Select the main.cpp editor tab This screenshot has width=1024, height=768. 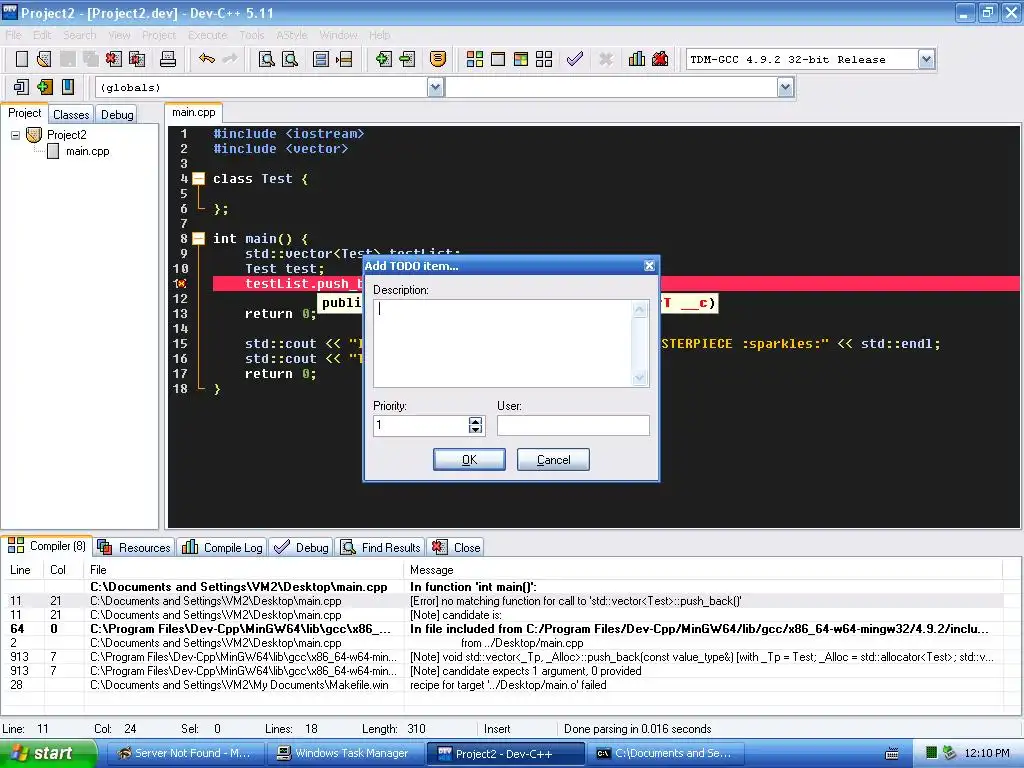click(x=193, y=112)
